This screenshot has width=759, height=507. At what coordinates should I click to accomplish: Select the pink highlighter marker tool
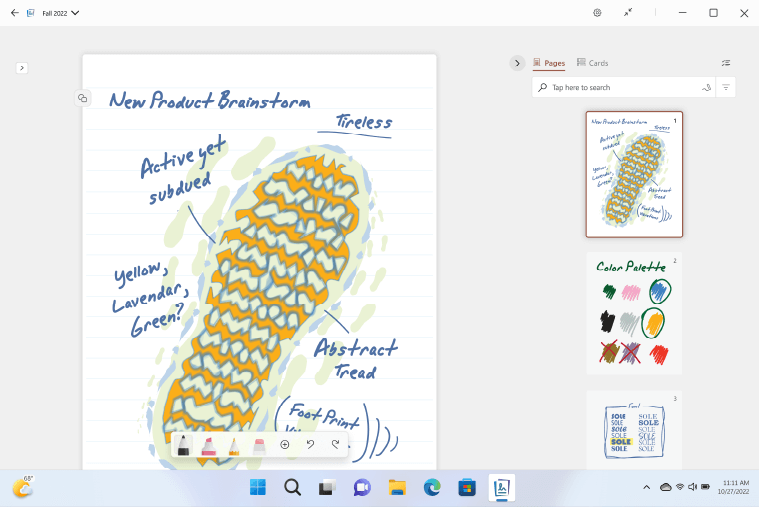(x=209, y=446)
